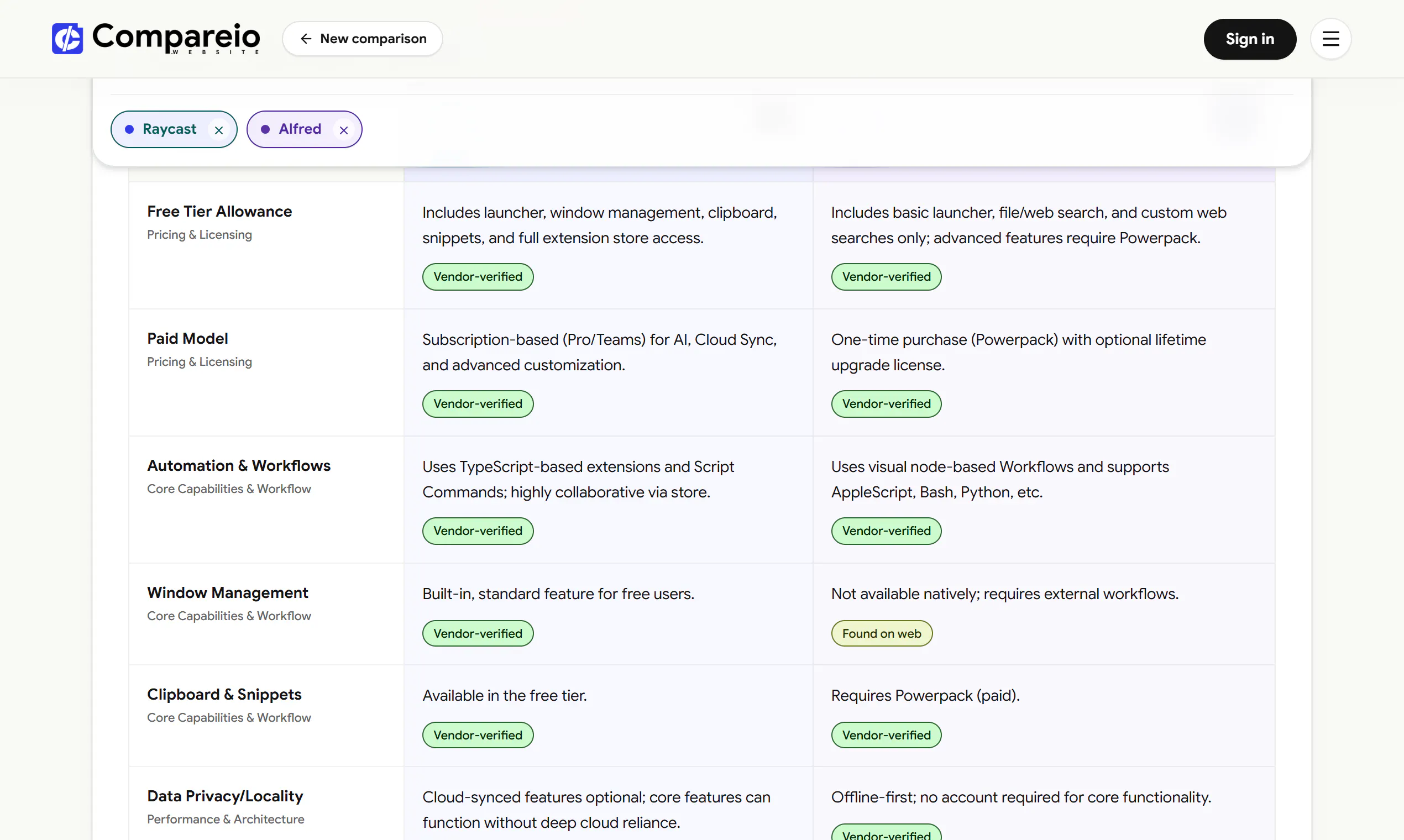Click Alfred's Vendor-verified badge for Paid Model
Viewport: 1404px width, 840px height.
[887, 404]
